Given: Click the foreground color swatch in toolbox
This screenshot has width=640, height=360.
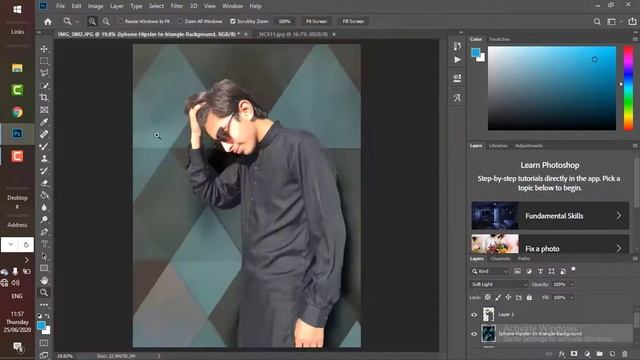Looking at the screenshot, I should pos(41,325).
